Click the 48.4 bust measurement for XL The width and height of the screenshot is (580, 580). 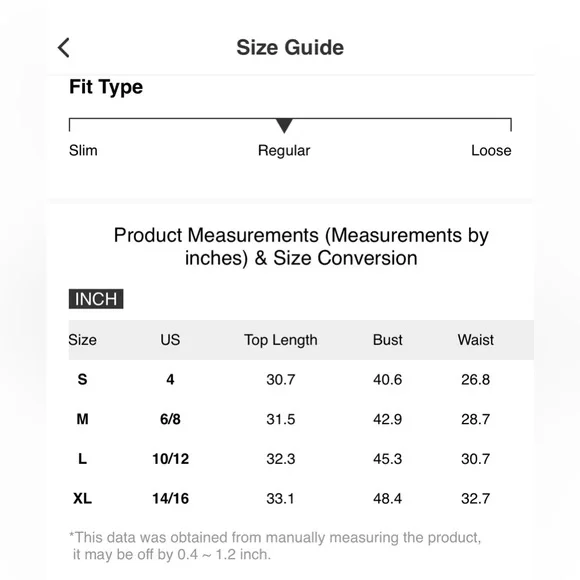pyautogui.click(x=387, y=498)
